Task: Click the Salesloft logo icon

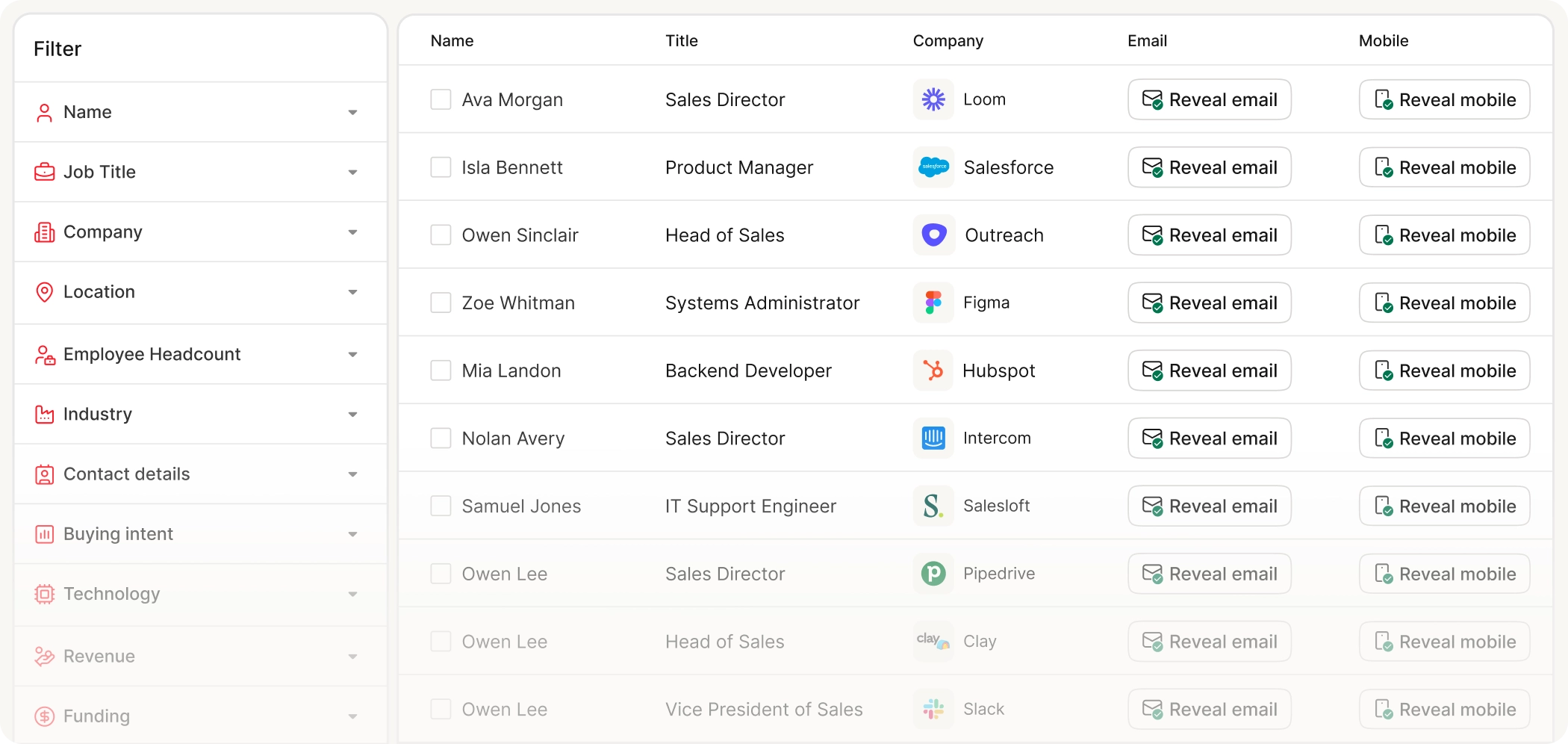Action: [933, 506]
